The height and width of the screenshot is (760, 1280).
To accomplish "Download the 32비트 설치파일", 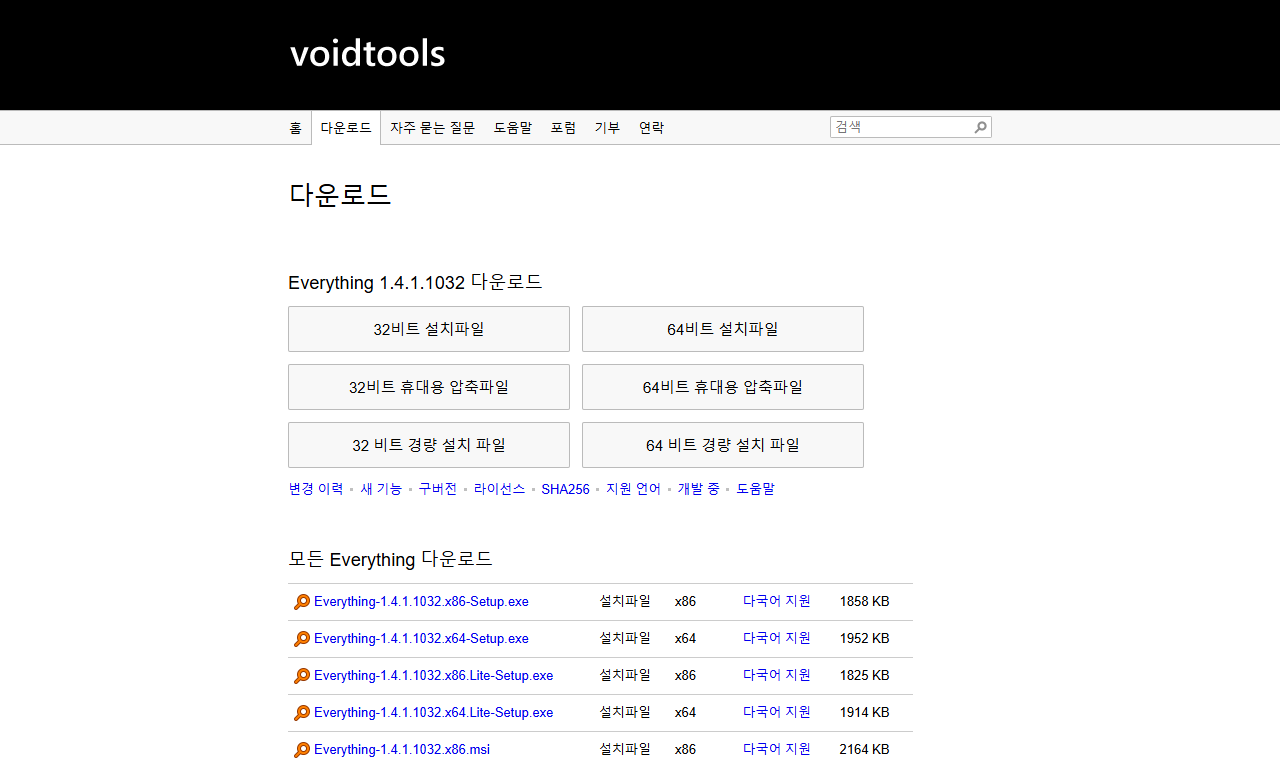I will pos(429,329).
